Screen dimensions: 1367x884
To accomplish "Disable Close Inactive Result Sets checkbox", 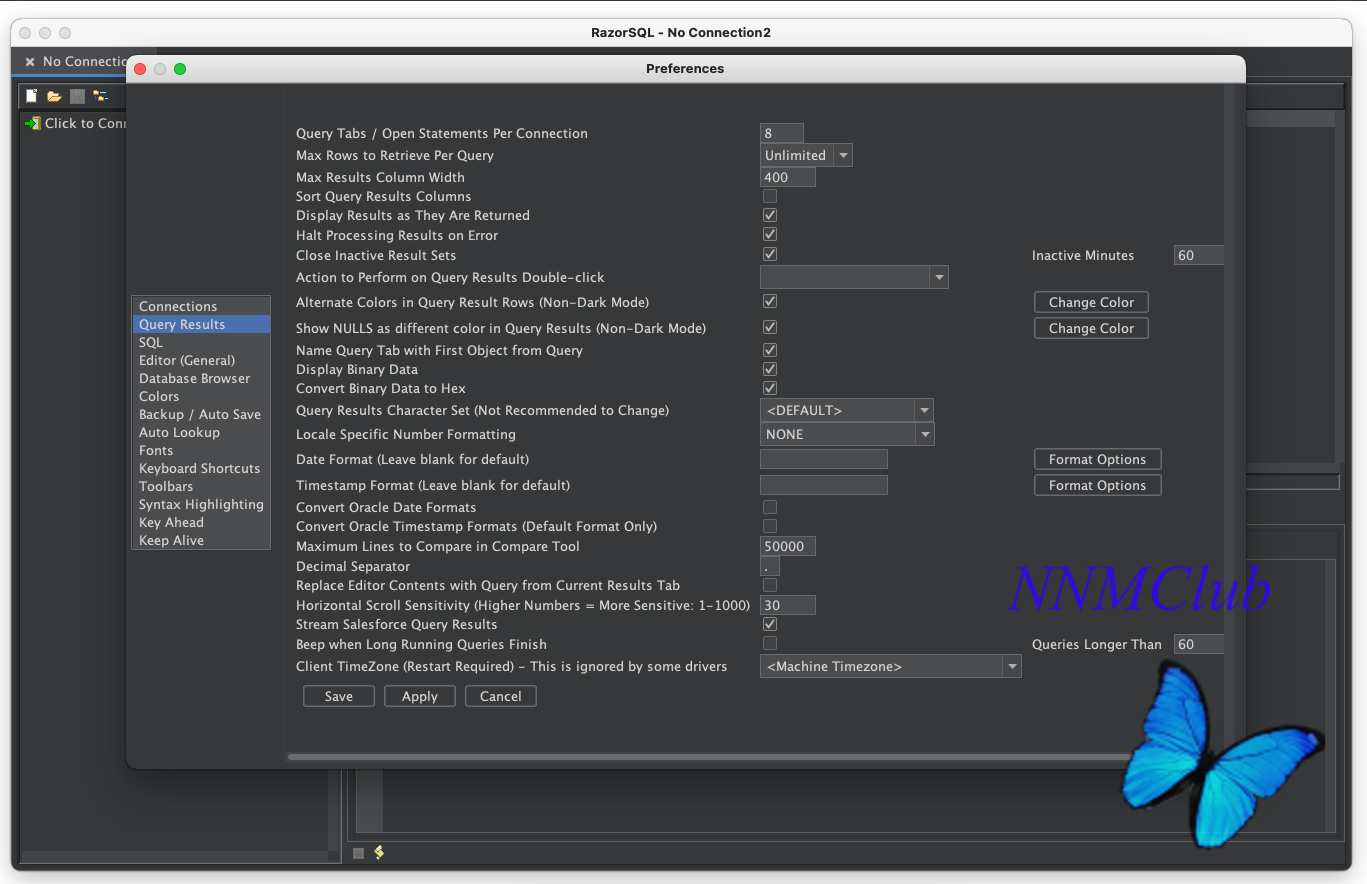I will pyautogui.click(x=770, y=255).
